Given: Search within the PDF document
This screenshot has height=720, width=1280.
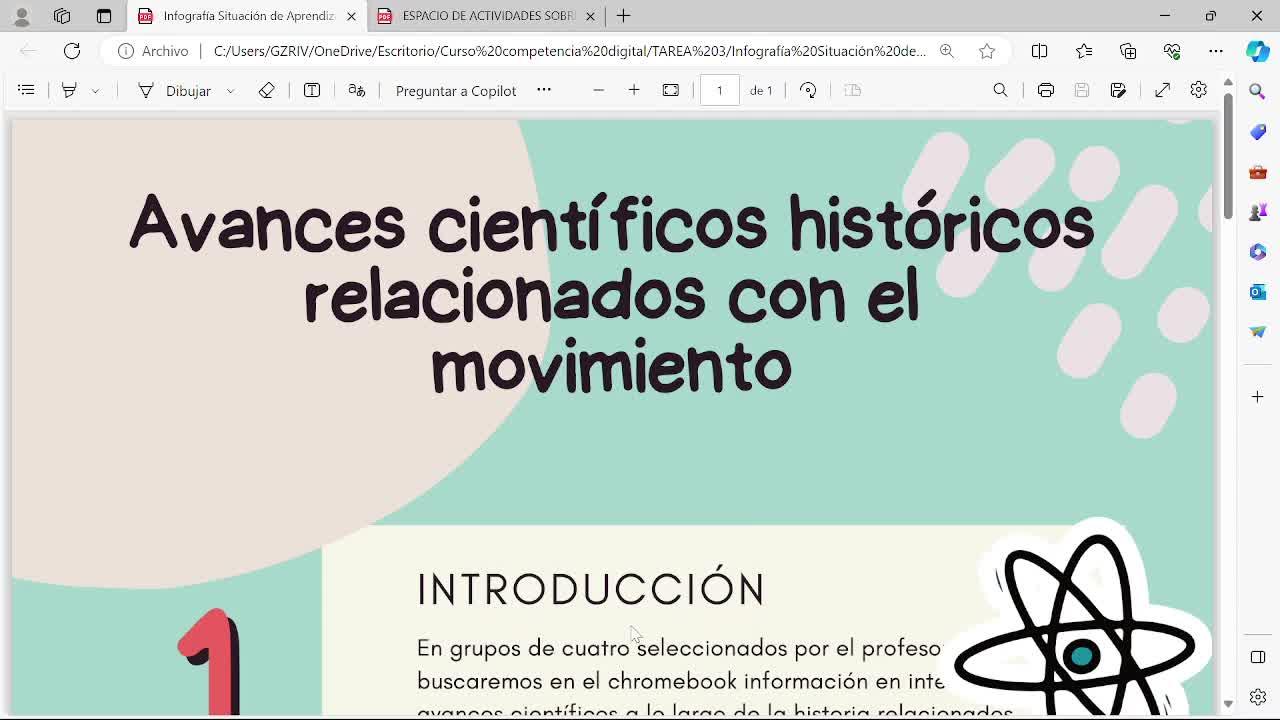Looking at the screenshot, I should (x=1000, y=90).
